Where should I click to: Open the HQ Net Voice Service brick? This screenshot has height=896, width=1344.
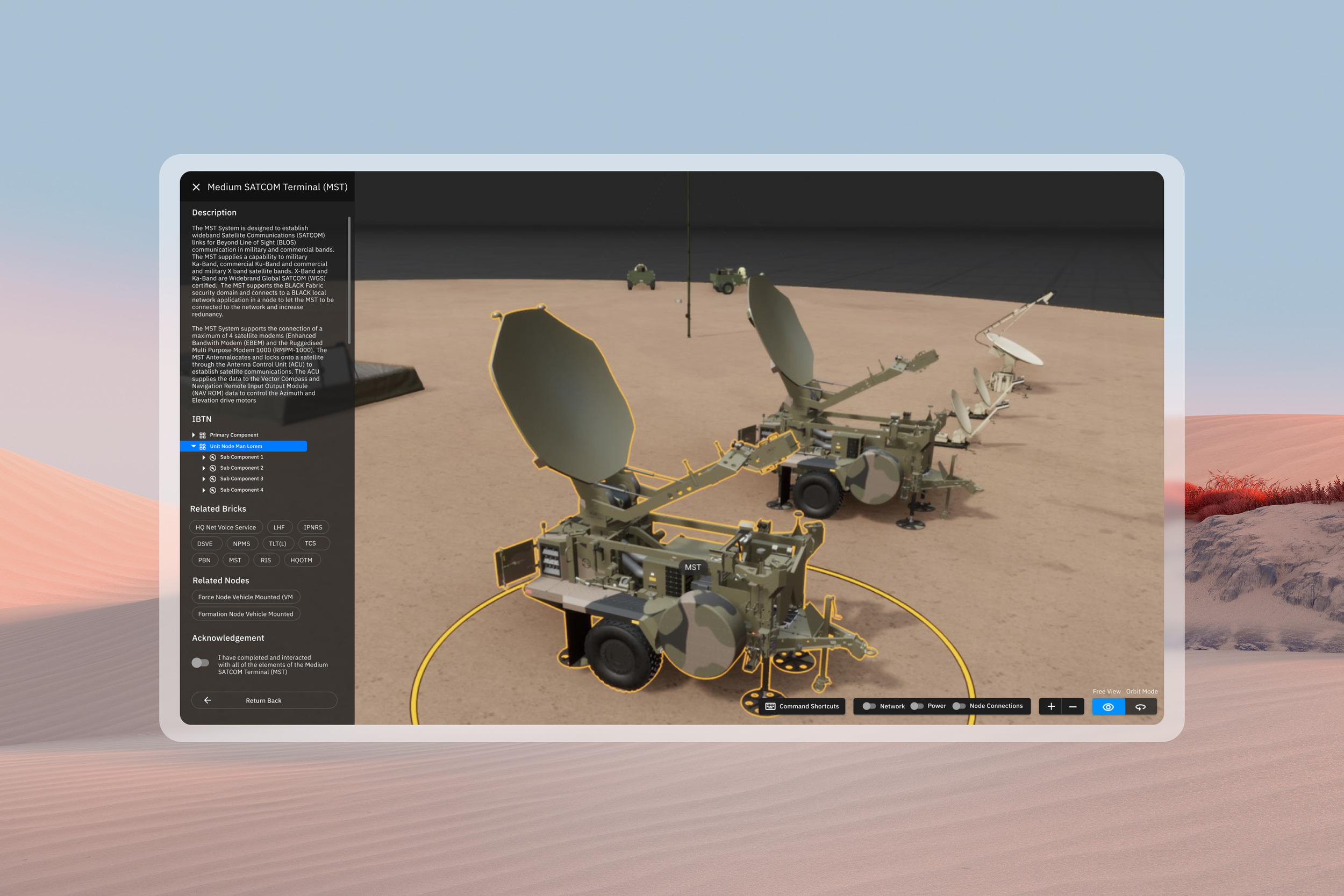coord(226,527)
